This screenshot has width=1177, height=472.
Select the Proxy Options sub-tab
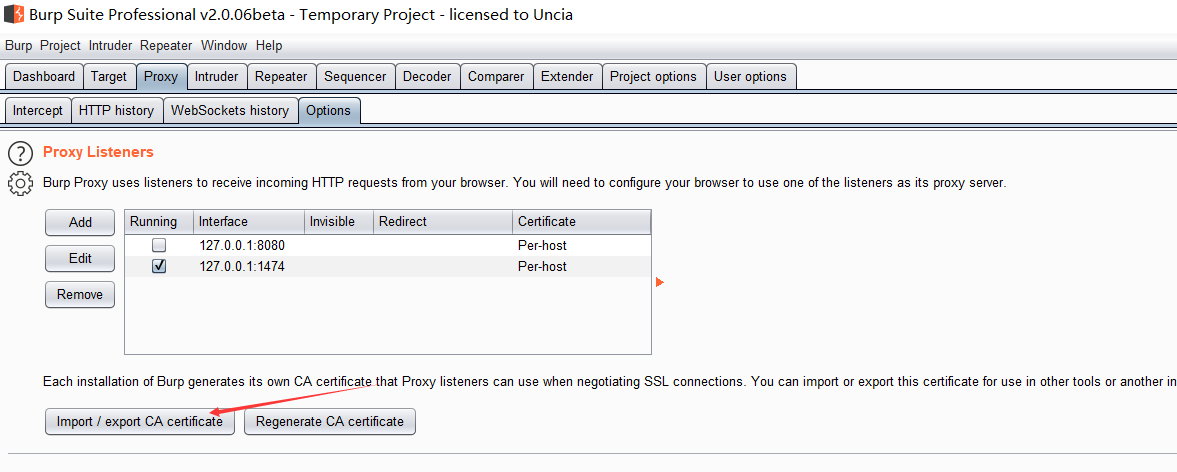[x=329, y=110]
